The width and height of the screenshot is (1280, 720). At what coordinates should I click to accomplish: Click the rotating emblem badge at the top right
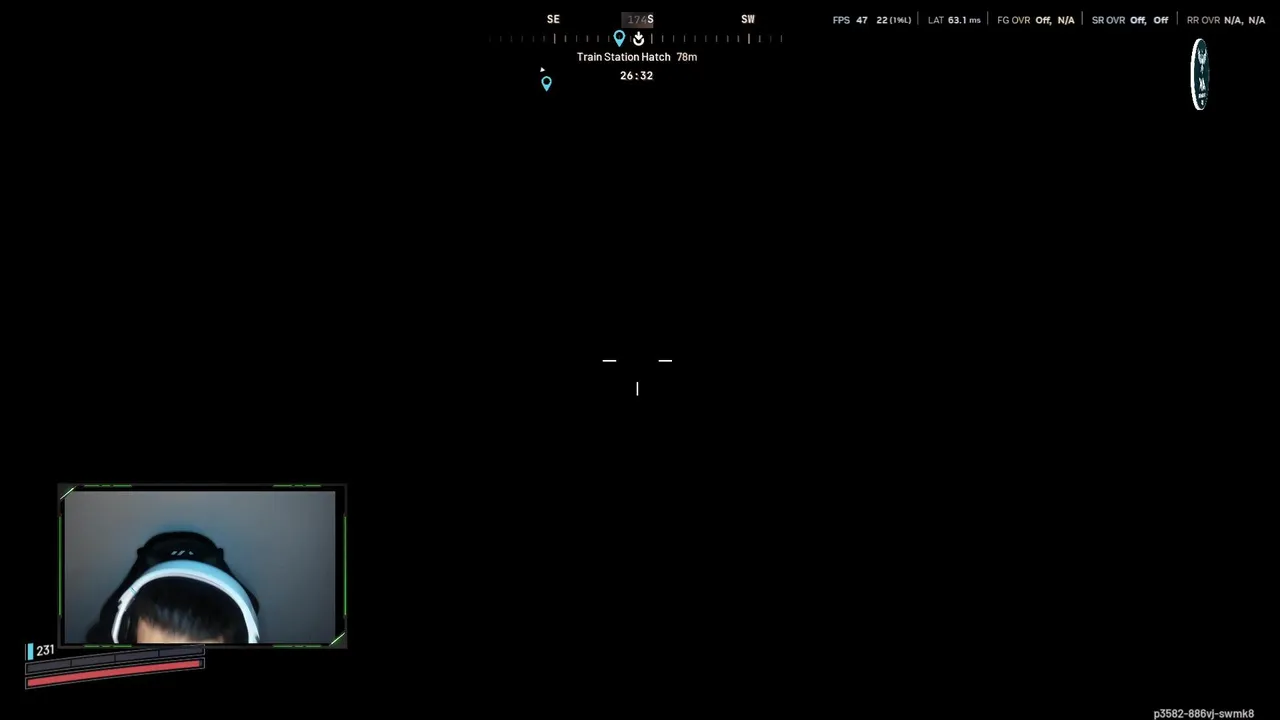coord(1200,74)
